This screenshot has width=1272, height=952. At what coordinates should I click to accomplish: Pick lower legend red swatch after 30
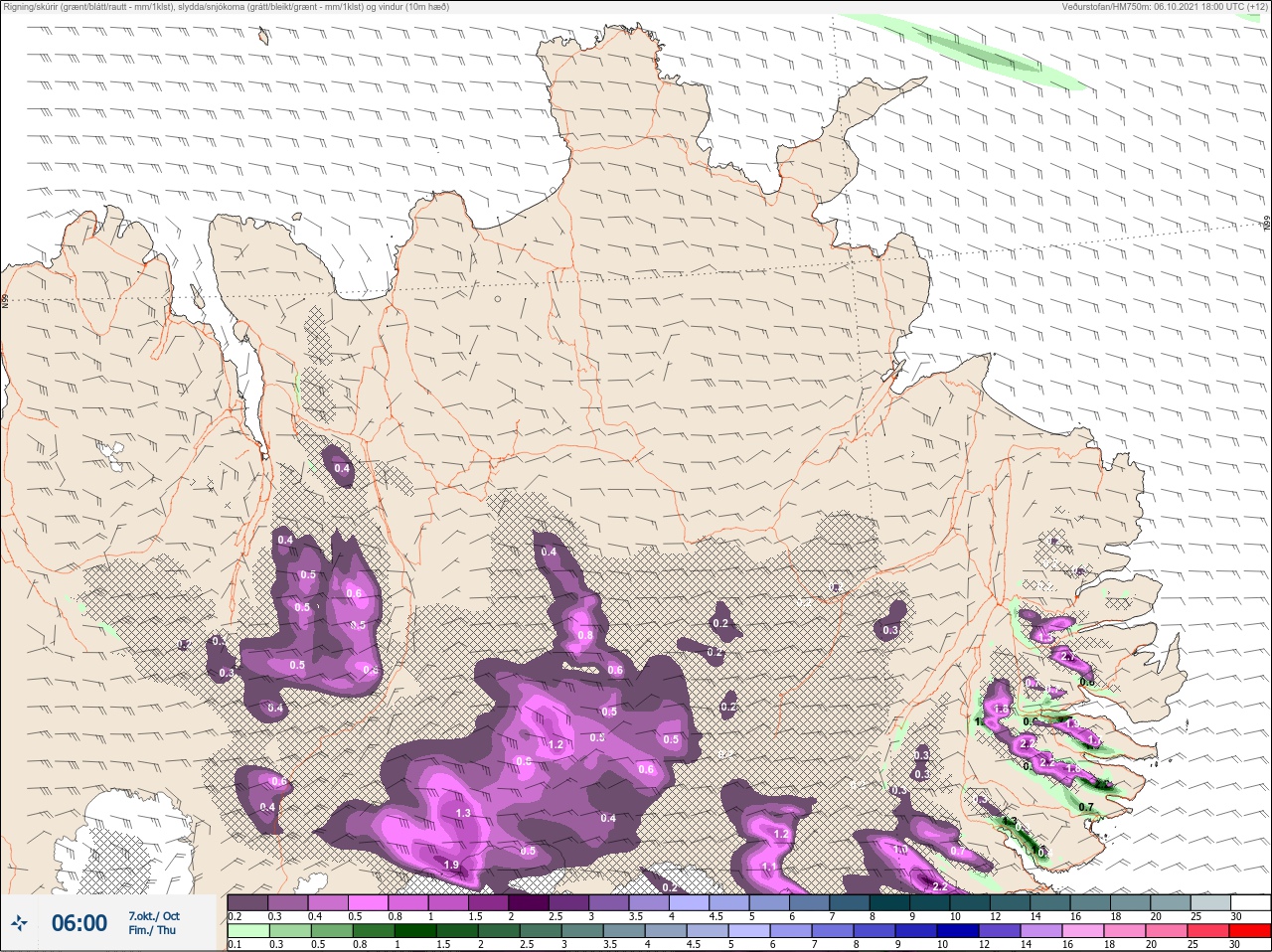pyautogui.click(x=1251, y=932)
